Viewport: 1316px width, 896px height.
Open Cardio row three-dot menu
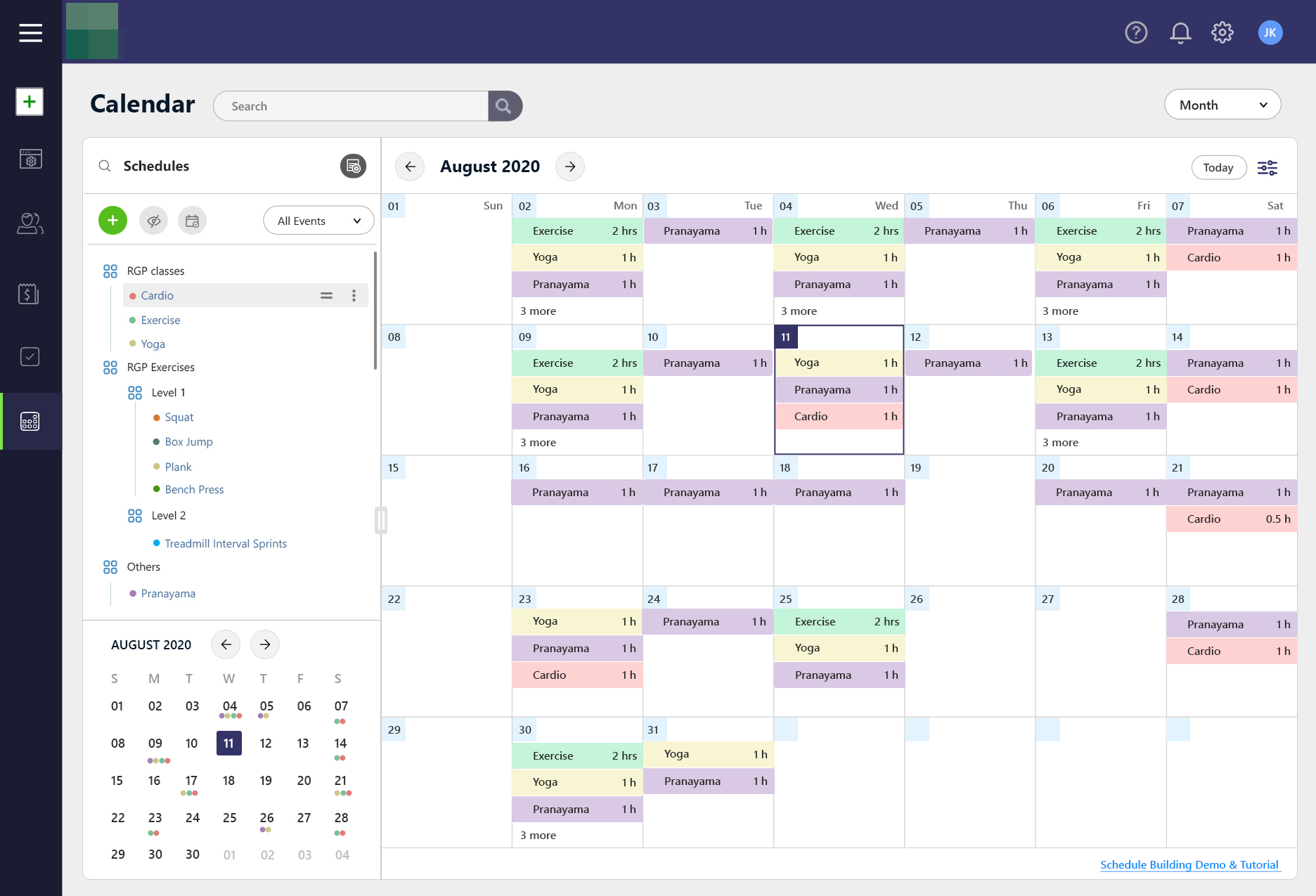[354, 296]
